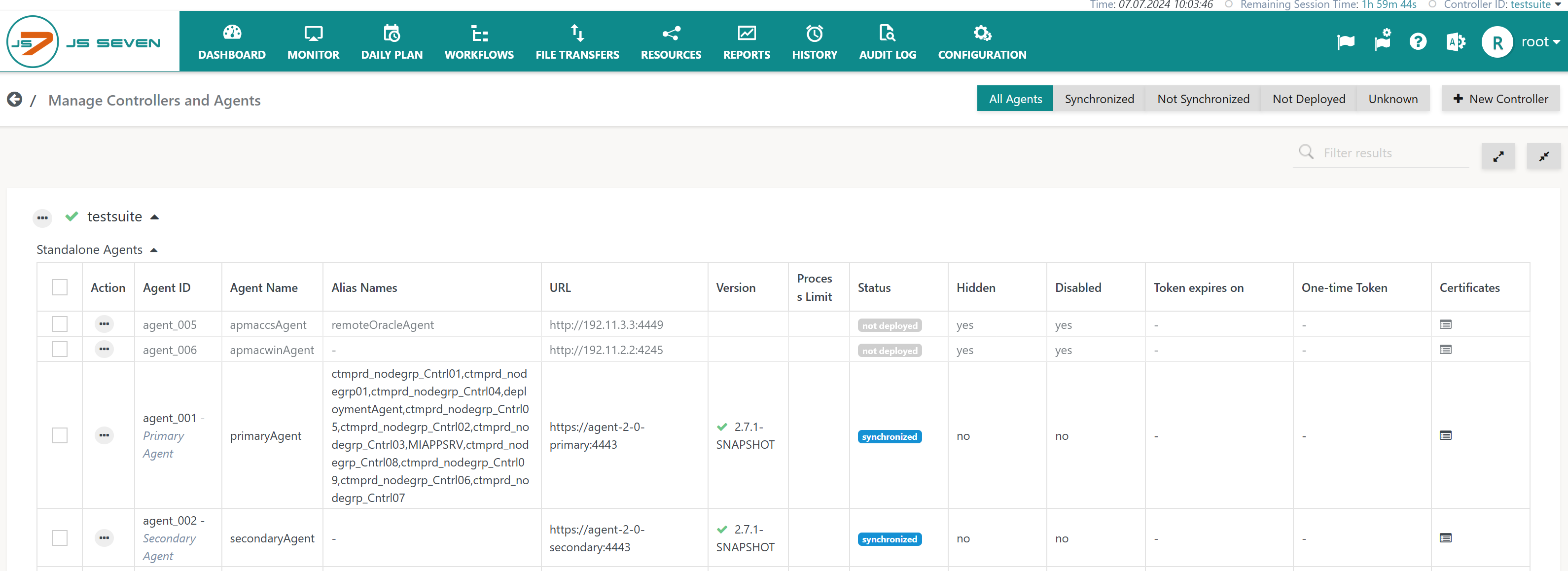Go back using the arrow icon
The width and height of the screenshot is (1568, 571).
tap(15, 99)
